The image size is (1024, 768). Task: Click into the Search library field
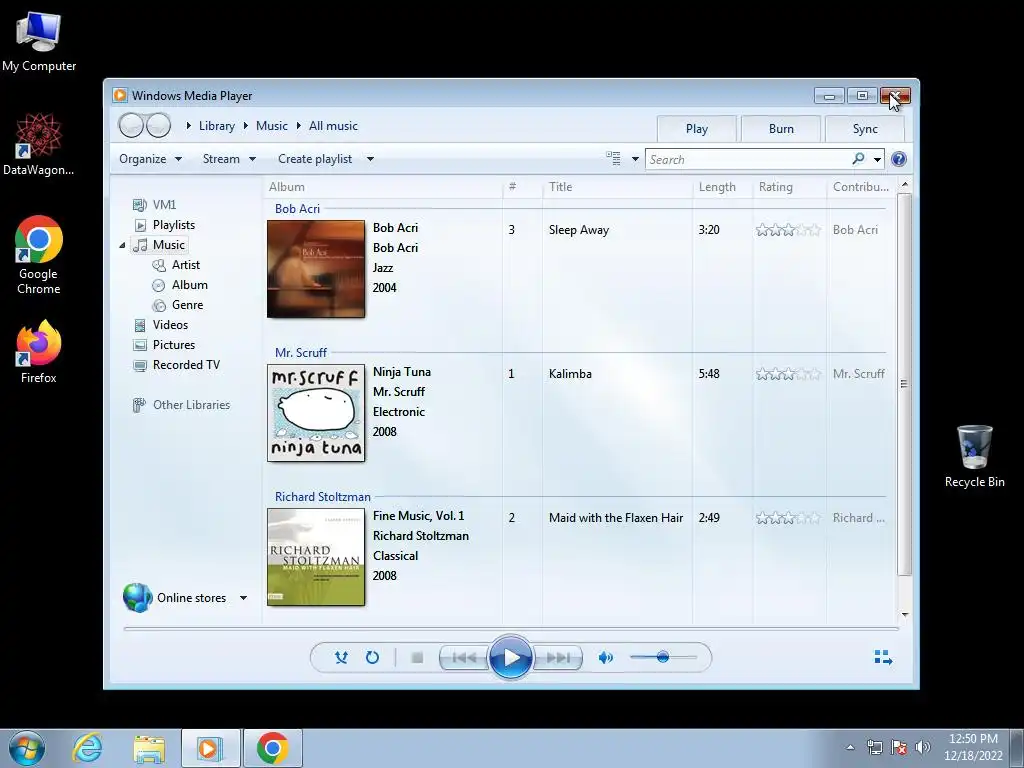tap(748, 159)
